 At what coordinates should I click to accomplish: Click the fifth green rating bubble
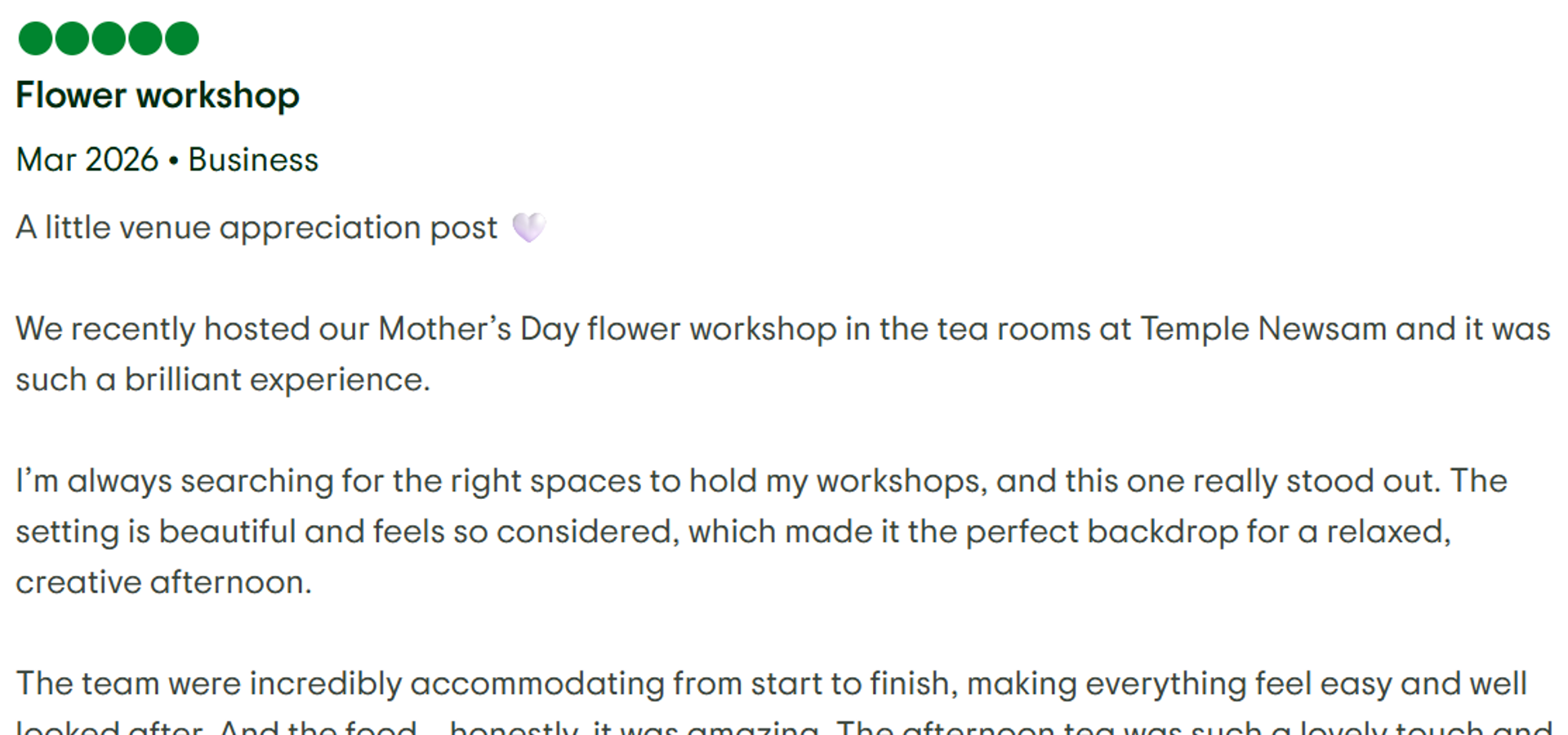pos(182,38)
